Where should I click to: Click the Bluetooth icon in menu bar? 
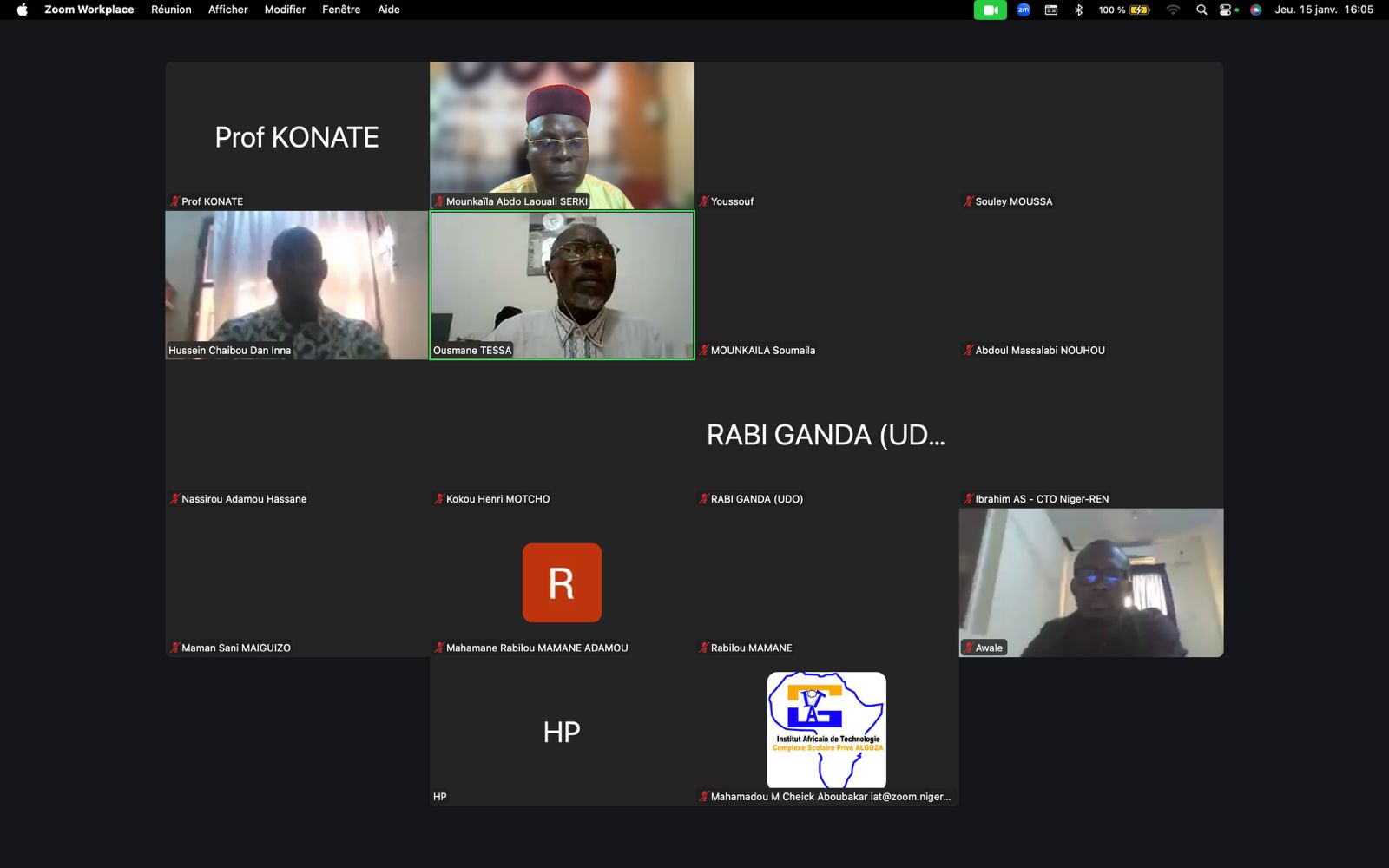click(1078, 10)
